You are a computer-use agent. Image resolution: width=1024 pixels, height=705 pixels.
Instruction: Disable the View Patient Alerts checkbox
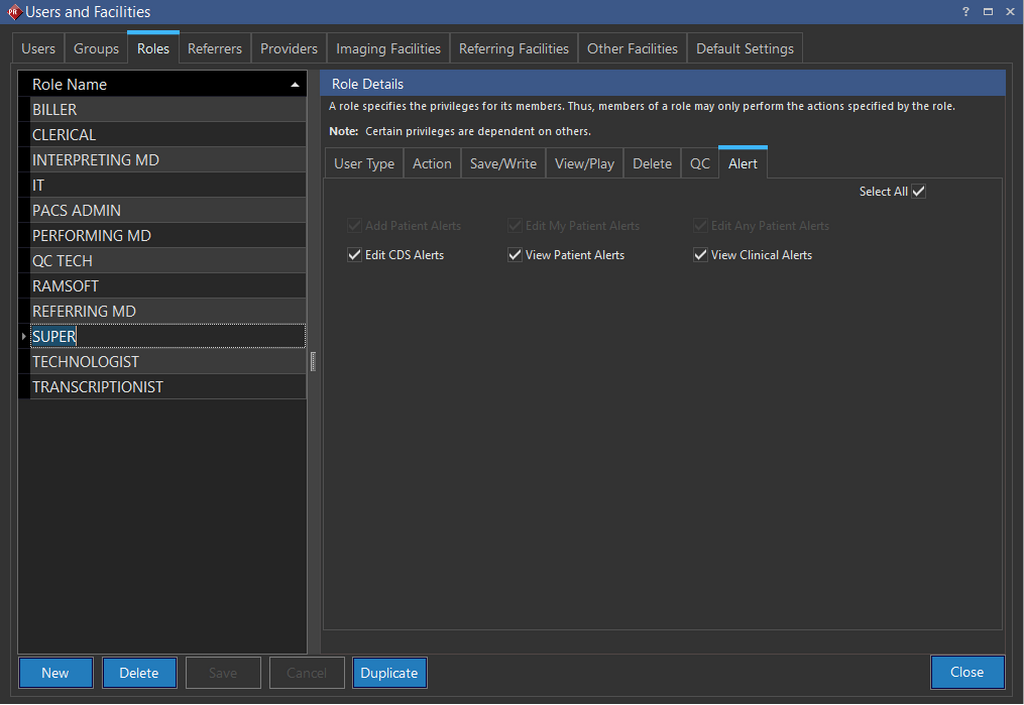[x=515, y=255]
